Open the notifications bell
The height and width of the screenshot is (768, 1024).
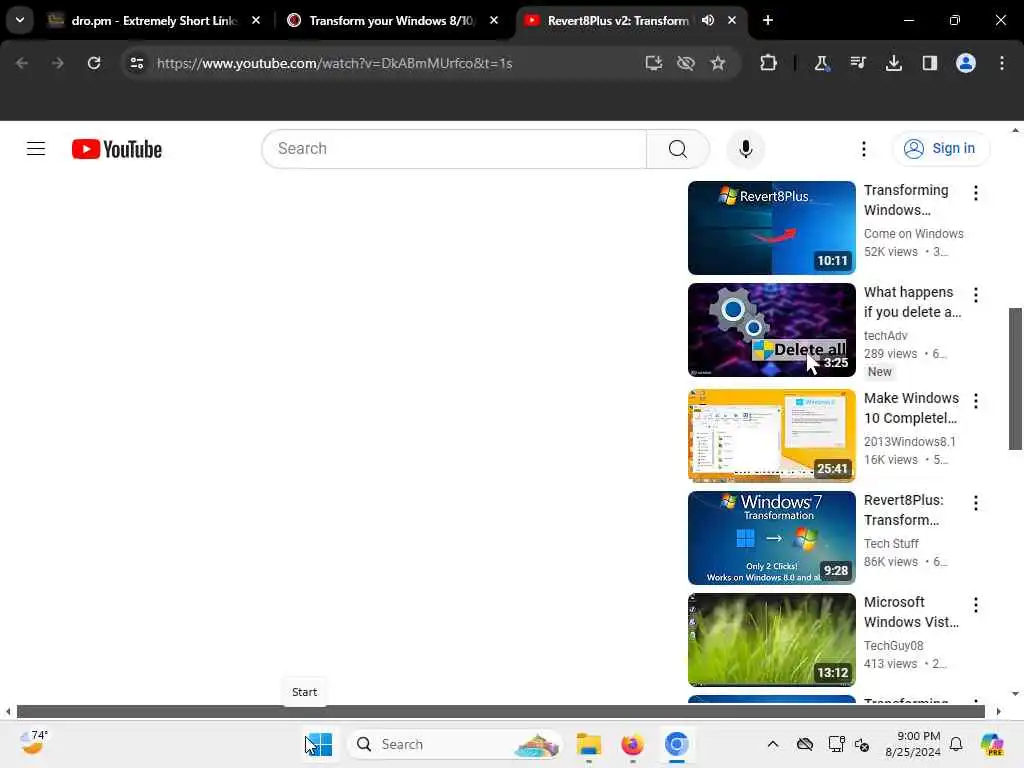956,744
